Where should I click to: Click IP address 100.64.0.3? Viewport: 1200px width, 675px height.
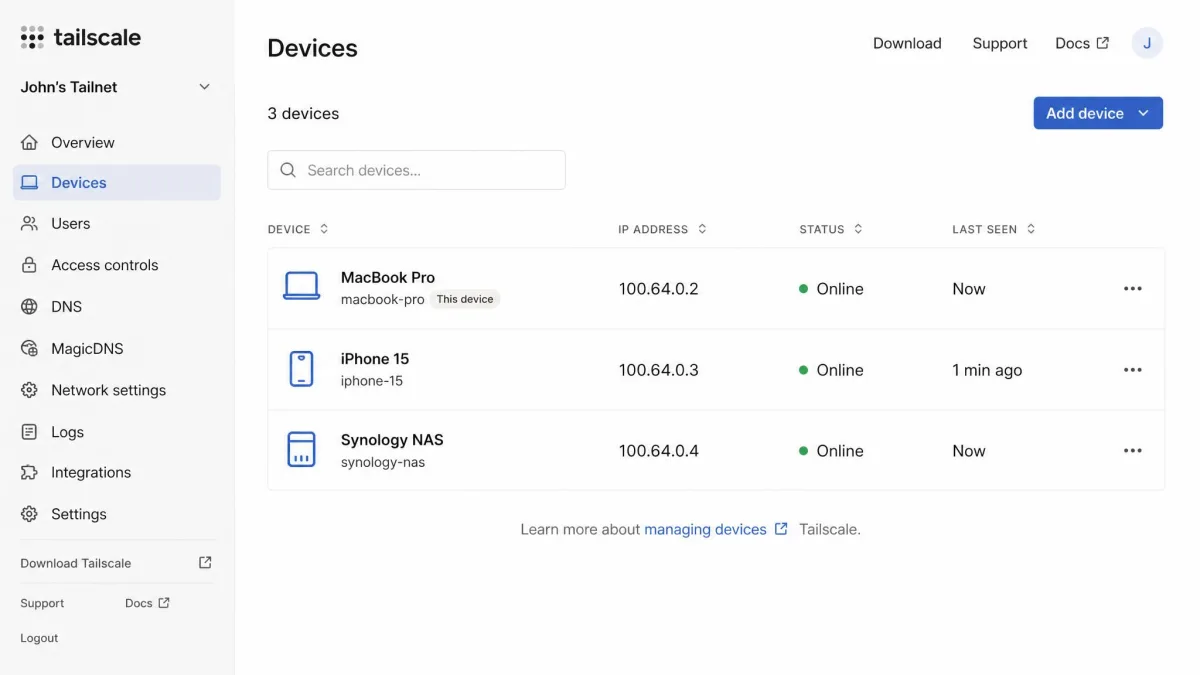tap(658, 370)
